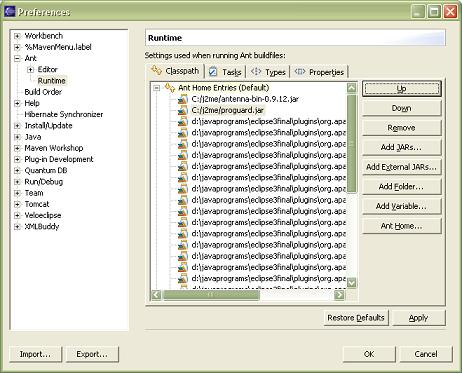This screenshot has height=373, width=462.
Task: Expand the XMLBuddy node
Action: coord(17,227)
